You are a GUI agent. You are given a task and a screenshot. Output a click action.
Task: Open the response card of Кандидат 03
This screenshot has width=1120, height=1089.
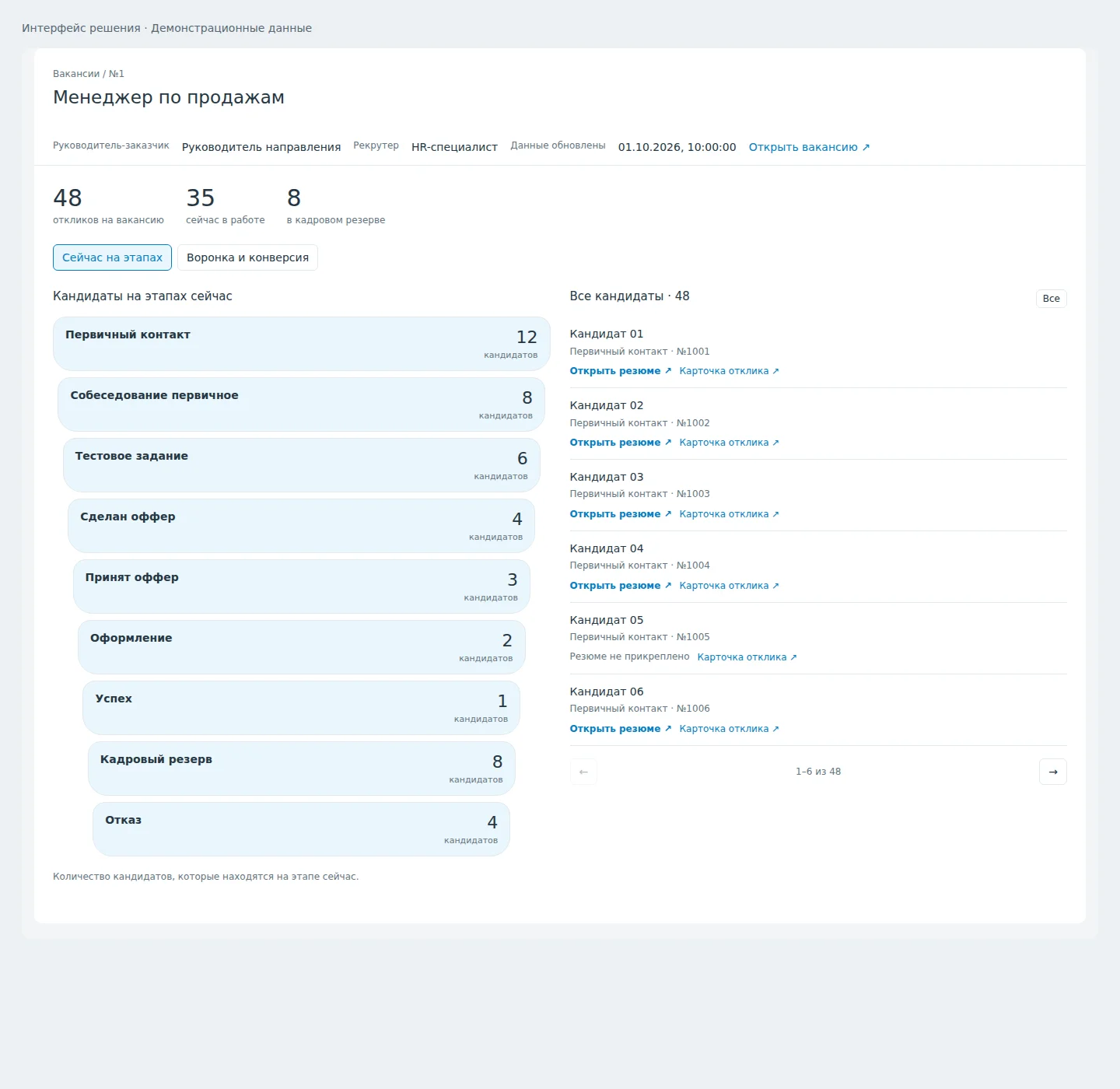coord(729,514)
